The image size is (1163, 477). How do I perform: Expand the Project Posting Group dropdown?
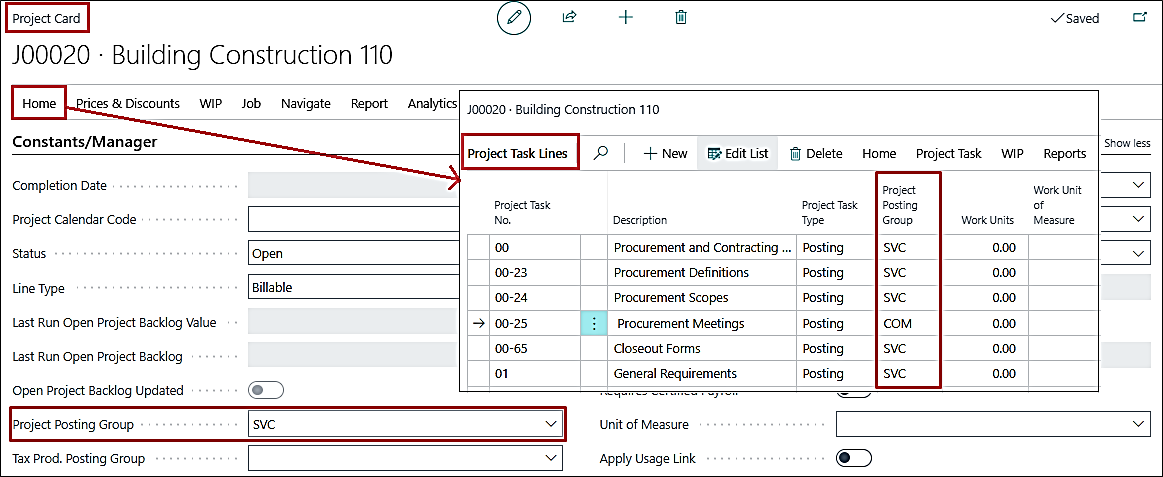click(x=550, y=424)
